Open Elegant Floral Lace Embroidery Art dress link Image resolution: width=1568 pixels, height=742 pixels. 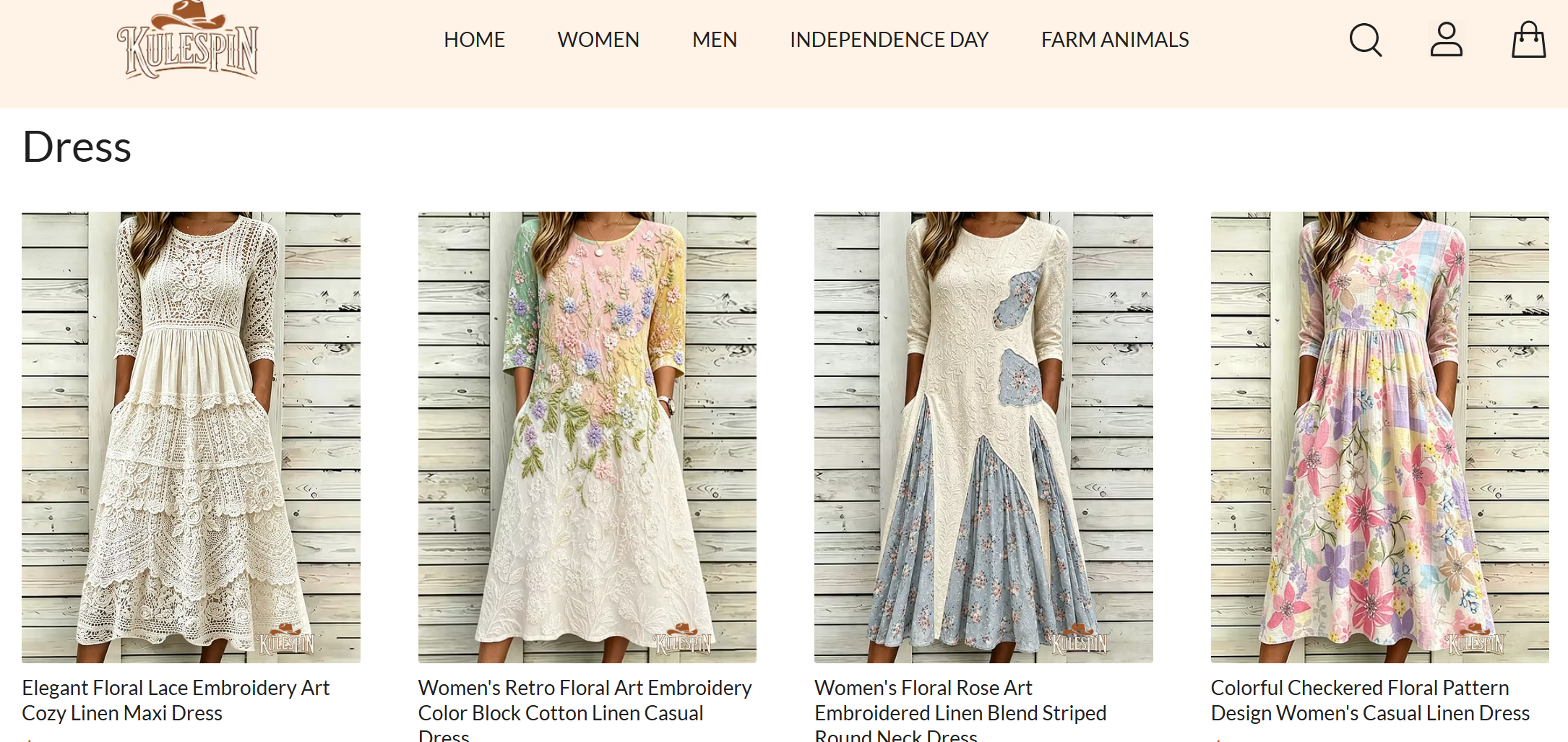176,700
